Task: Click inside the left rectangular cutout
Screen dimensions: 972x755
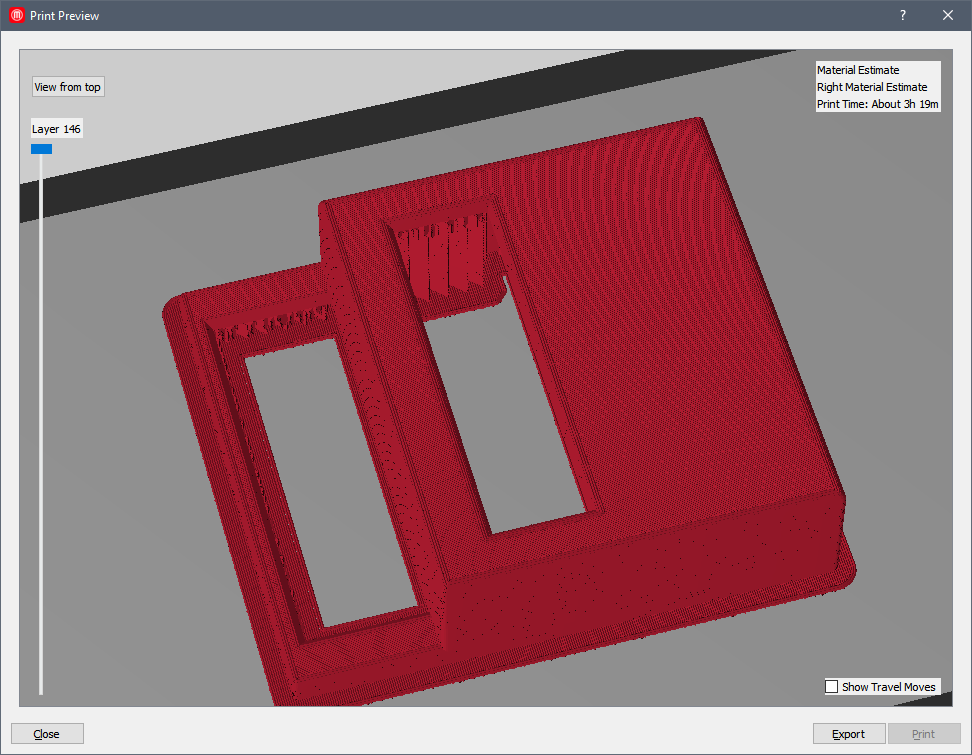Action: (x=330, y=480)
